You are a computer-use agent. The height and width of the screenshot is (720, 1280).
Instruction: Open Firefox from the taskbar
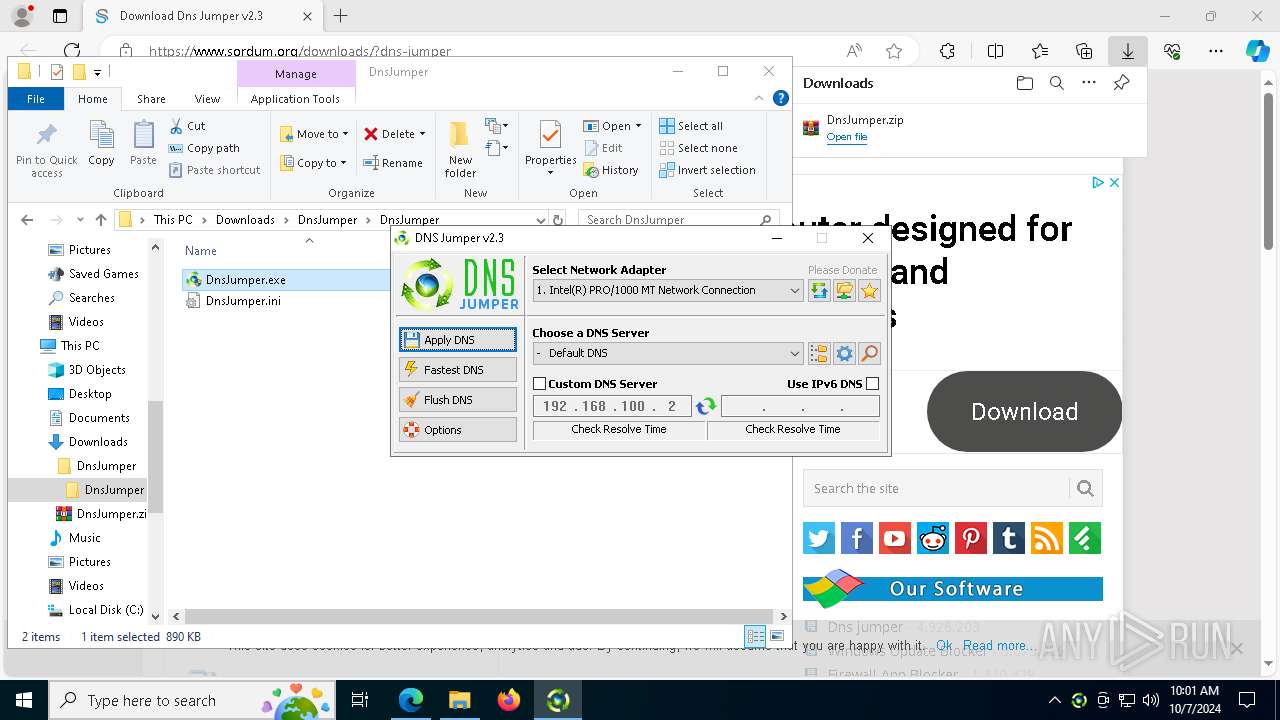[x=509, y=700]
